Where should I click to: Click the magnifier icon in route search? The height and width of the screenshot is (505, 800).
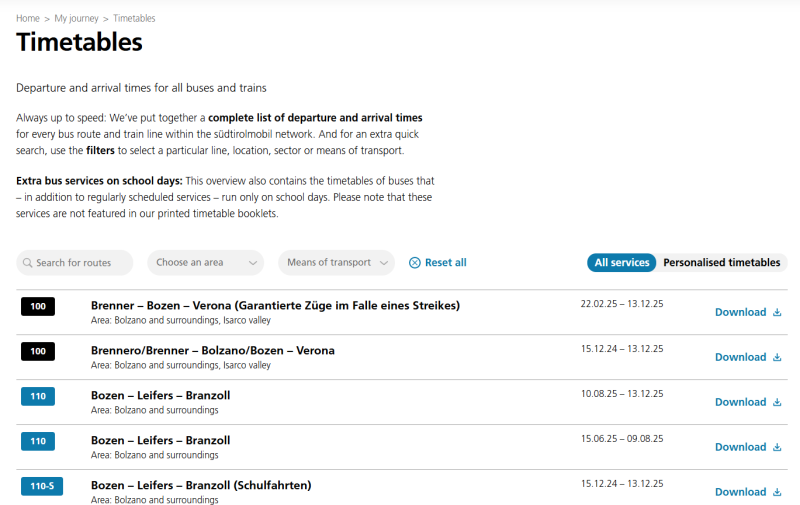27,263
